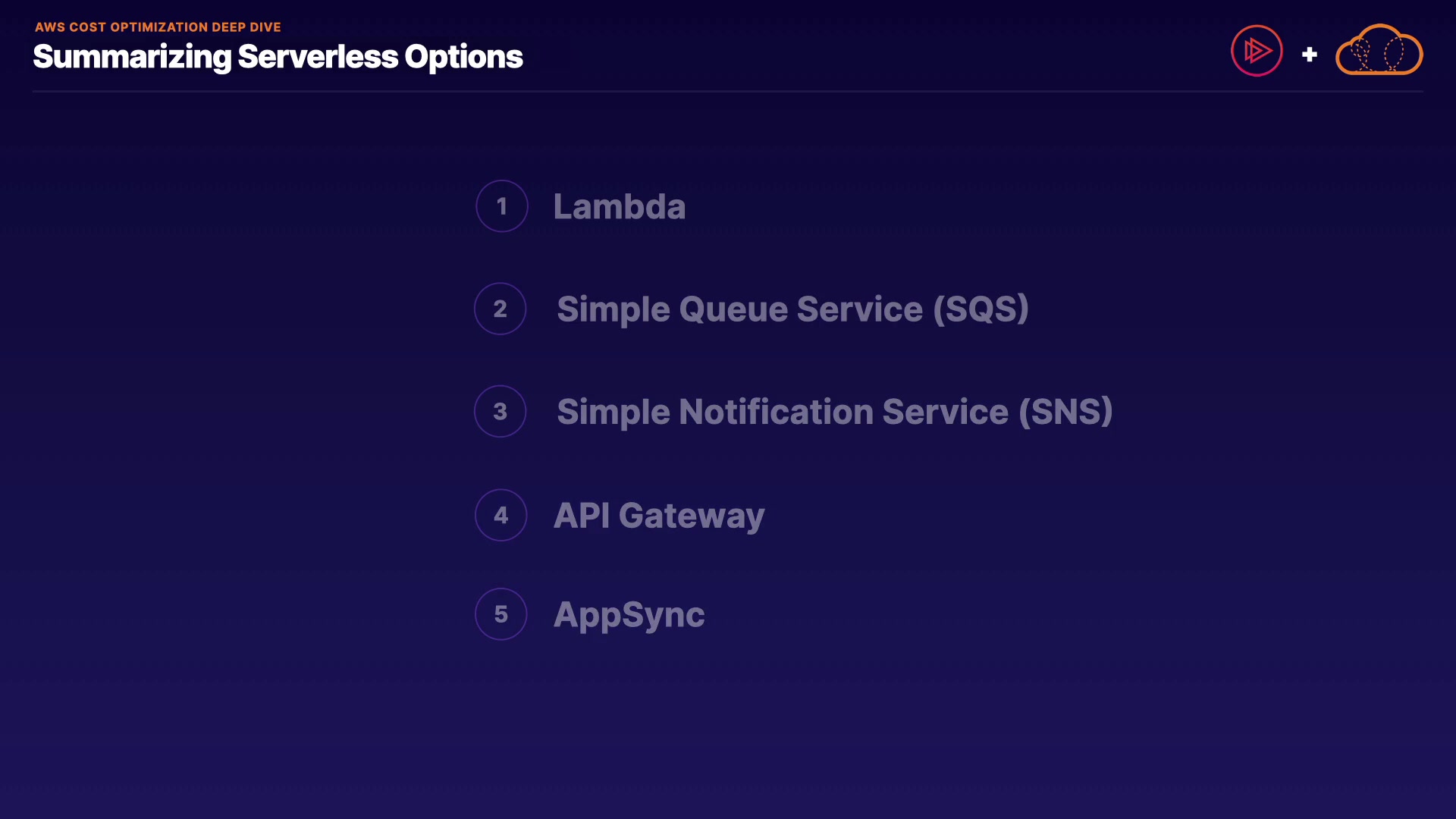The width and height of the screenshot is (1456, 819).
Task: Click the number 3 circle badge
Action: click(500, 412)
